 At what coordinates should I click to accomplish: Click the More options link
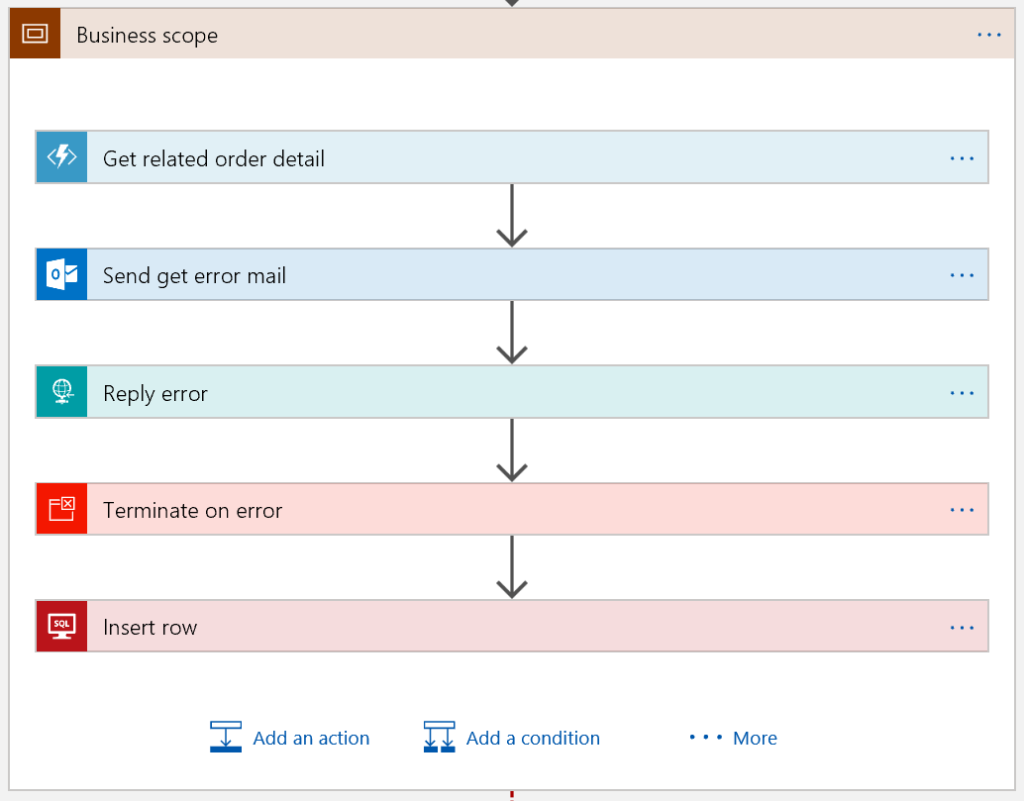[x=733, y=738]
